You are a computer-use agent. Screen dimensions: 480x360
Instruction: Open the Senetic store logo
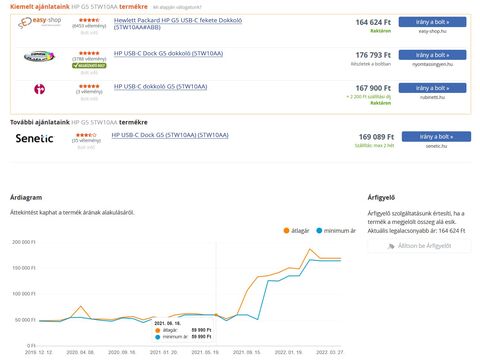pos(34,138)
